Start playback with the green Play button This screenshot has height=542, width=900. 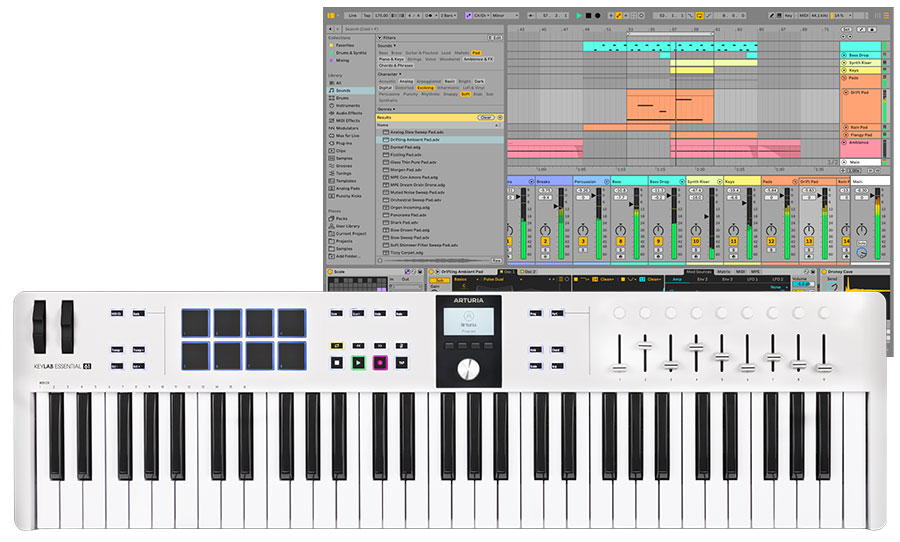click(x=579, y=16)
